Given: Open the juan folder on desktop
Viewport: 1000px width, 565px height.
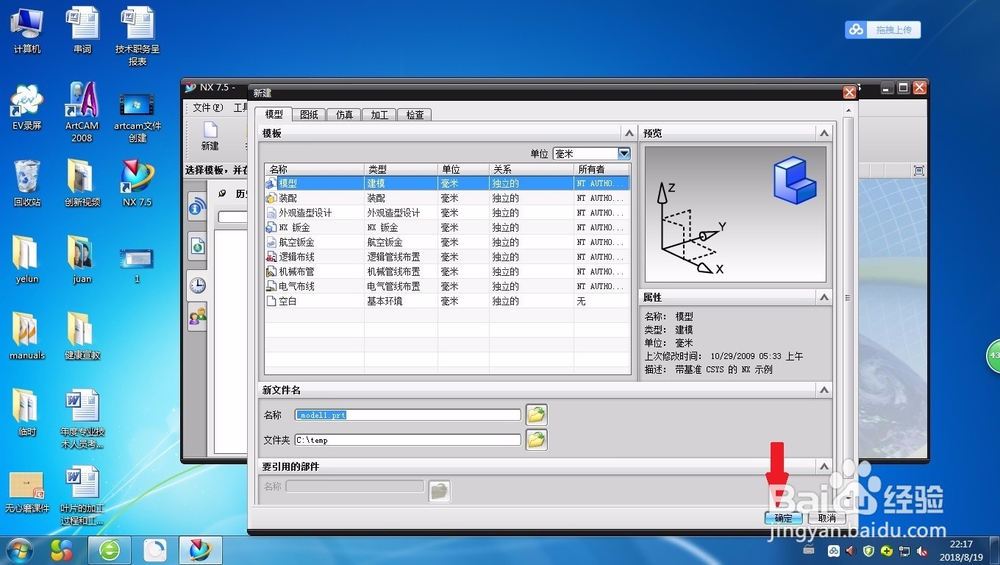Looking at the screenshot, I should pos(82,259).
